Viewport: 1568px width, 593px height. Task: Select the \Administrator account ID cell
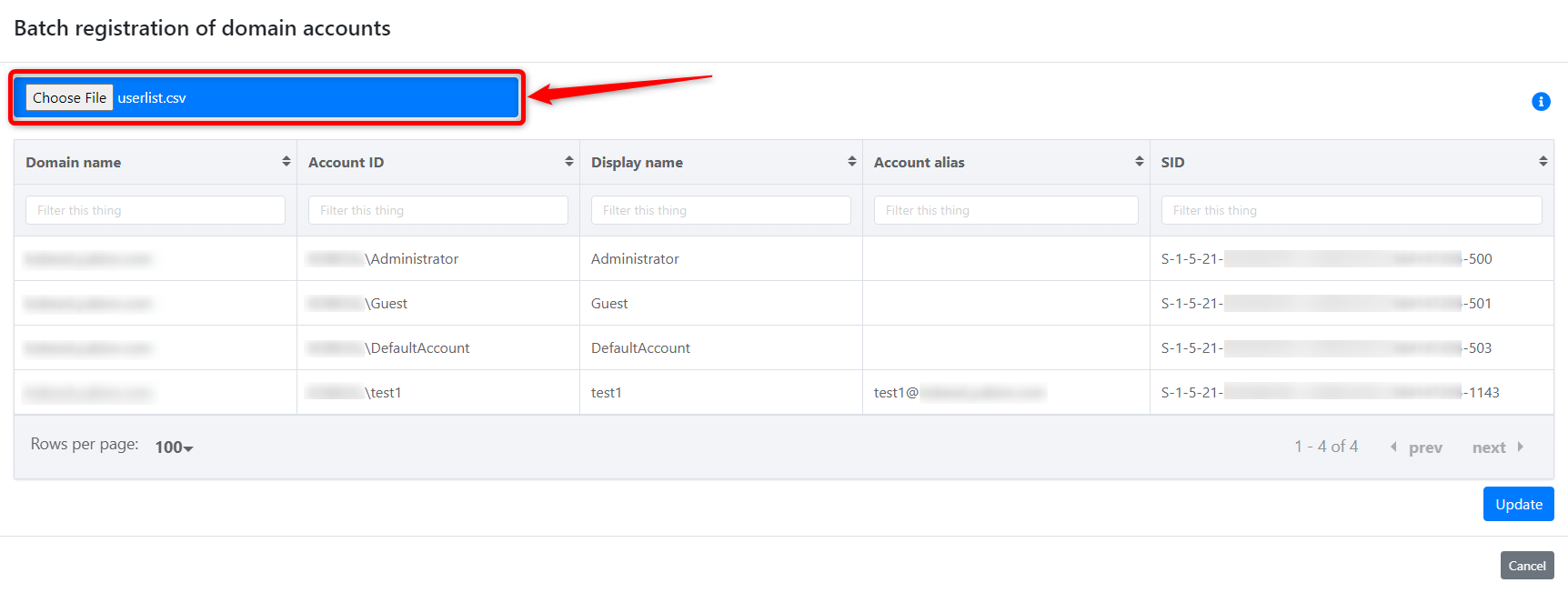point(438,258)
